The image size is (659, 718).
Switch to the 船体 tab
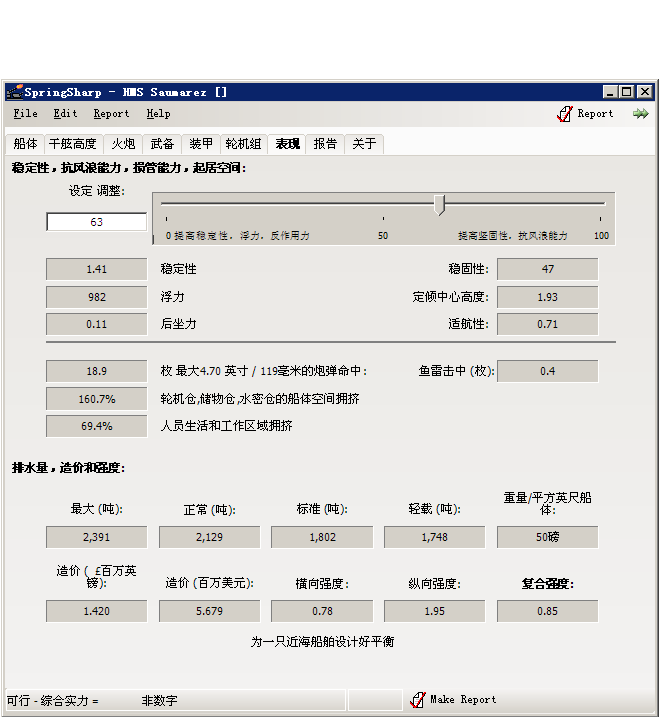(26, 144)
